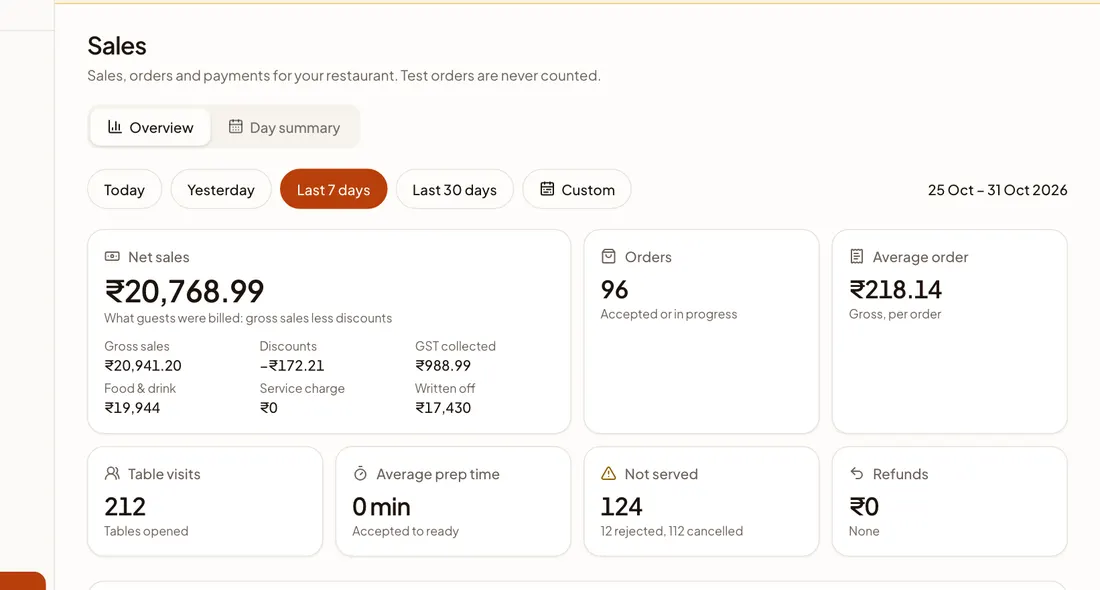Select the Last 7 days filter
The height and width of the screenshot is (590, 1100).
coord(333,189)
